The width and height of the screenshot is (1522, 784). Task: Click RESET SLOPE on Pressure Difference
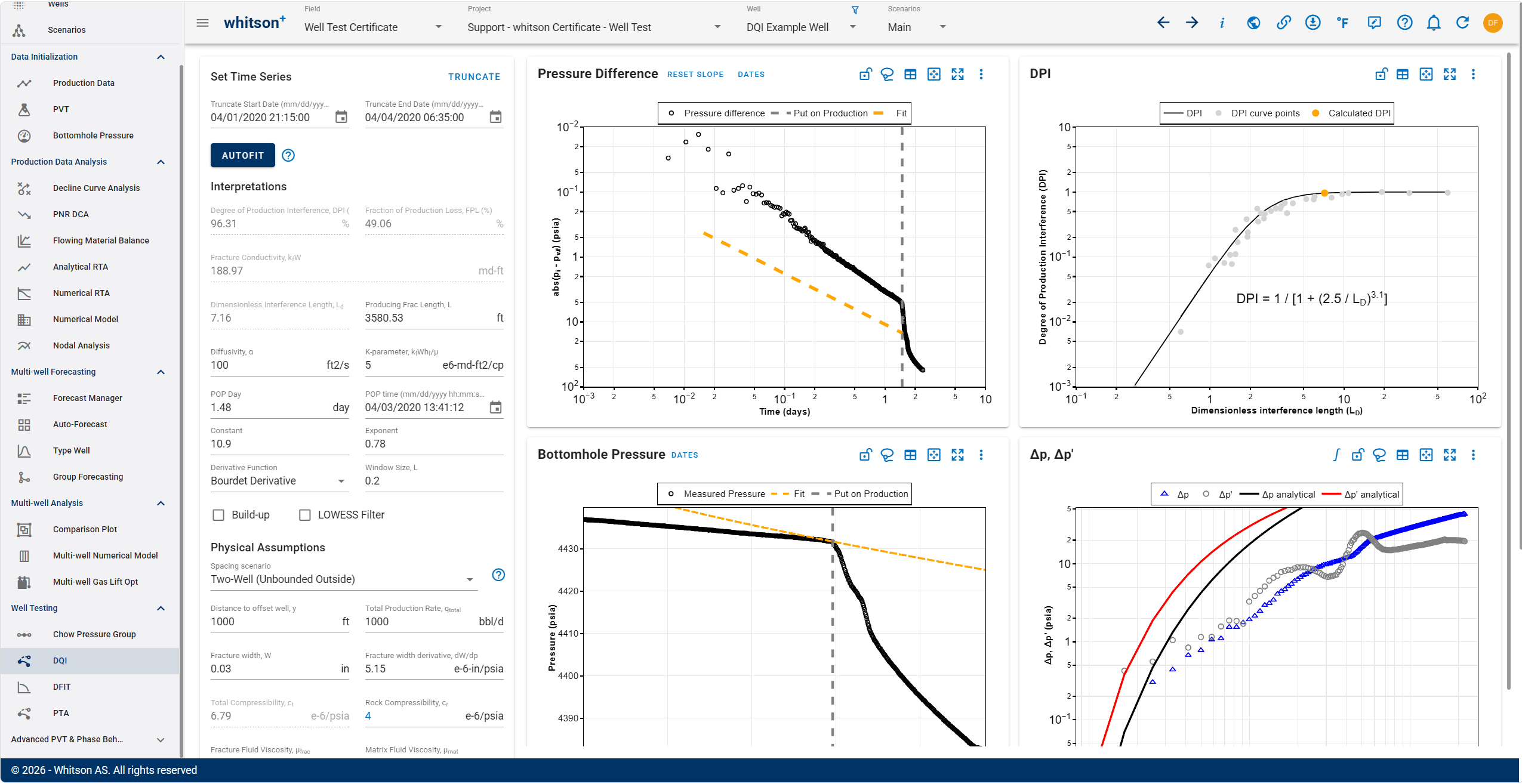[x=695, y=75]
